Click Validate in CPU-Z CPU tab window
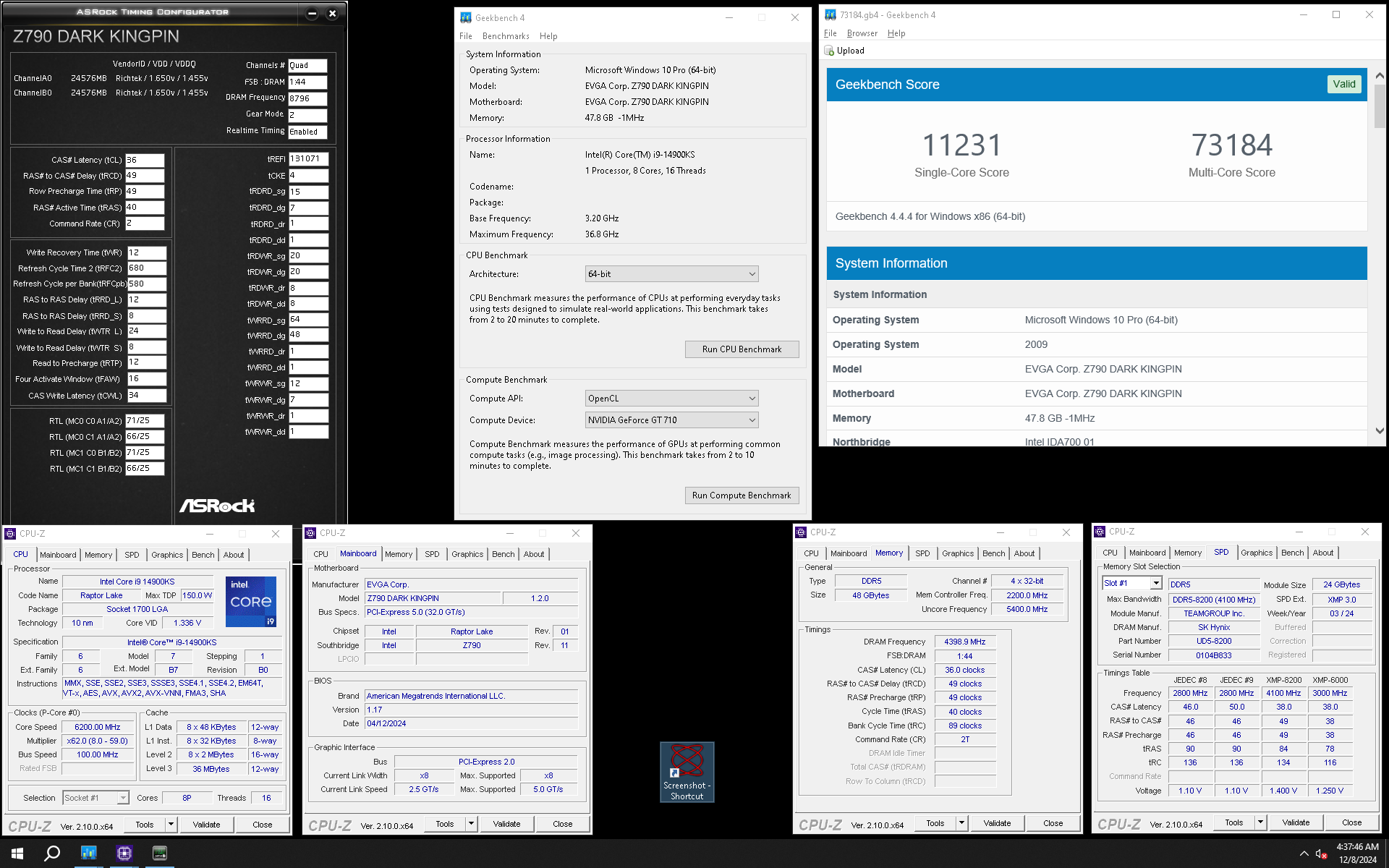The width and height of the screenshot is (1389, 868). click(x=206, y=825)
